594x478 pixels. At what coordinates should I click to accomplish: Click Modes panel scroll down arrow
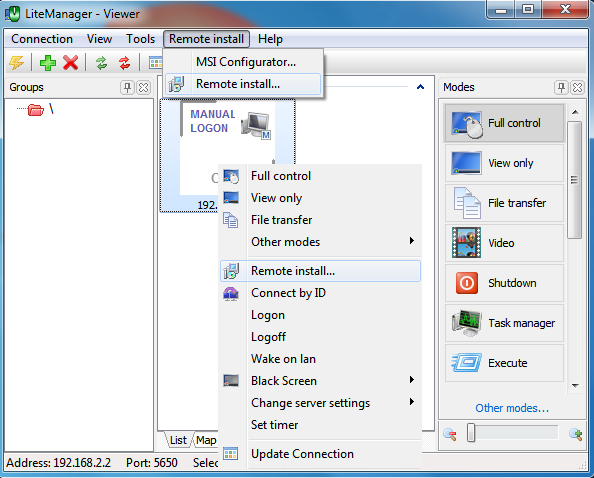point(575,386)
